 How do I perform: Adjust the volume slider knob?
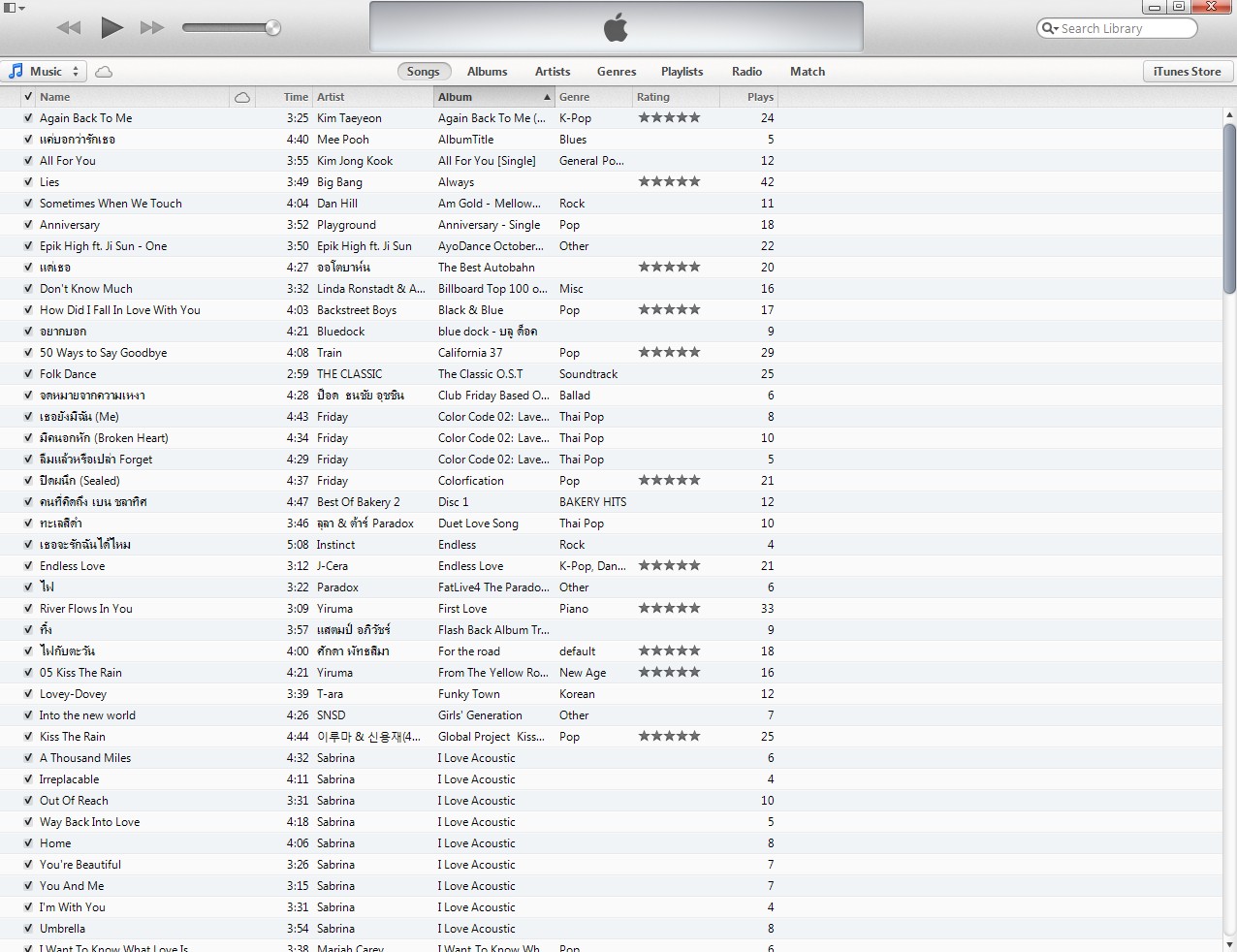click(x=273, y=28)
